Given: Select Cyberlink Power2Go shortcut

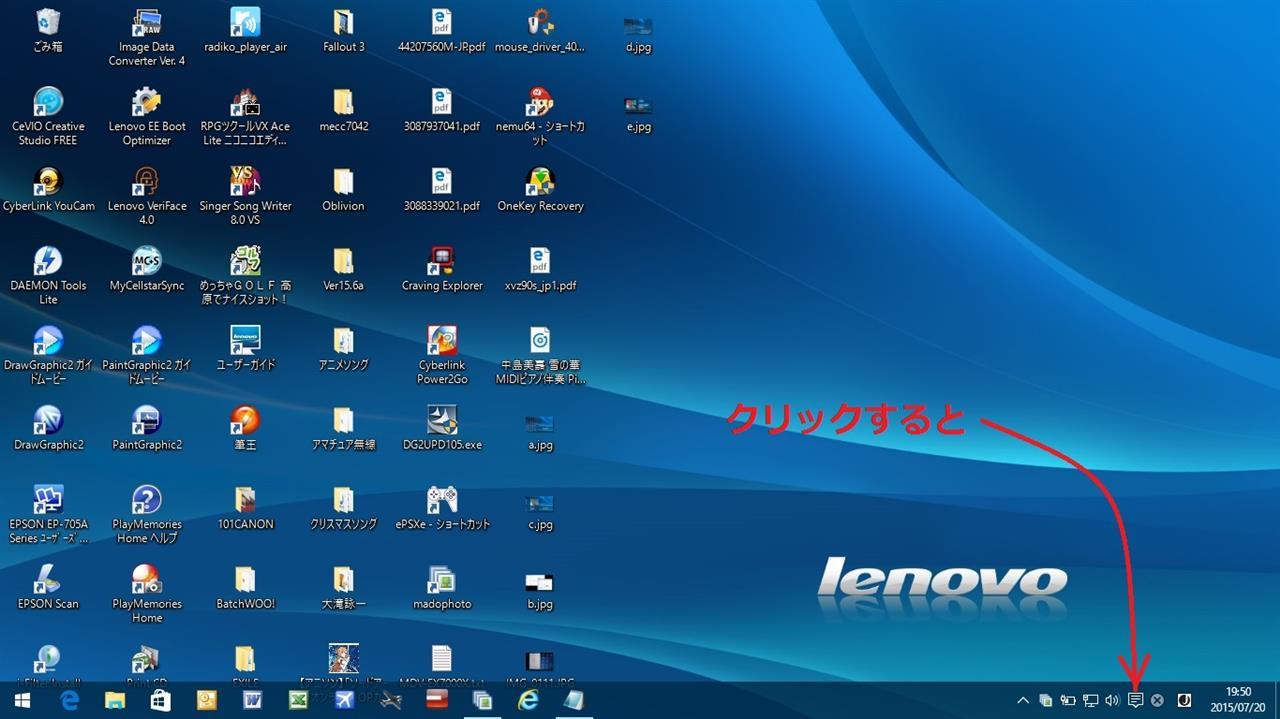Looking at the screenshot, I should (441, 355).
